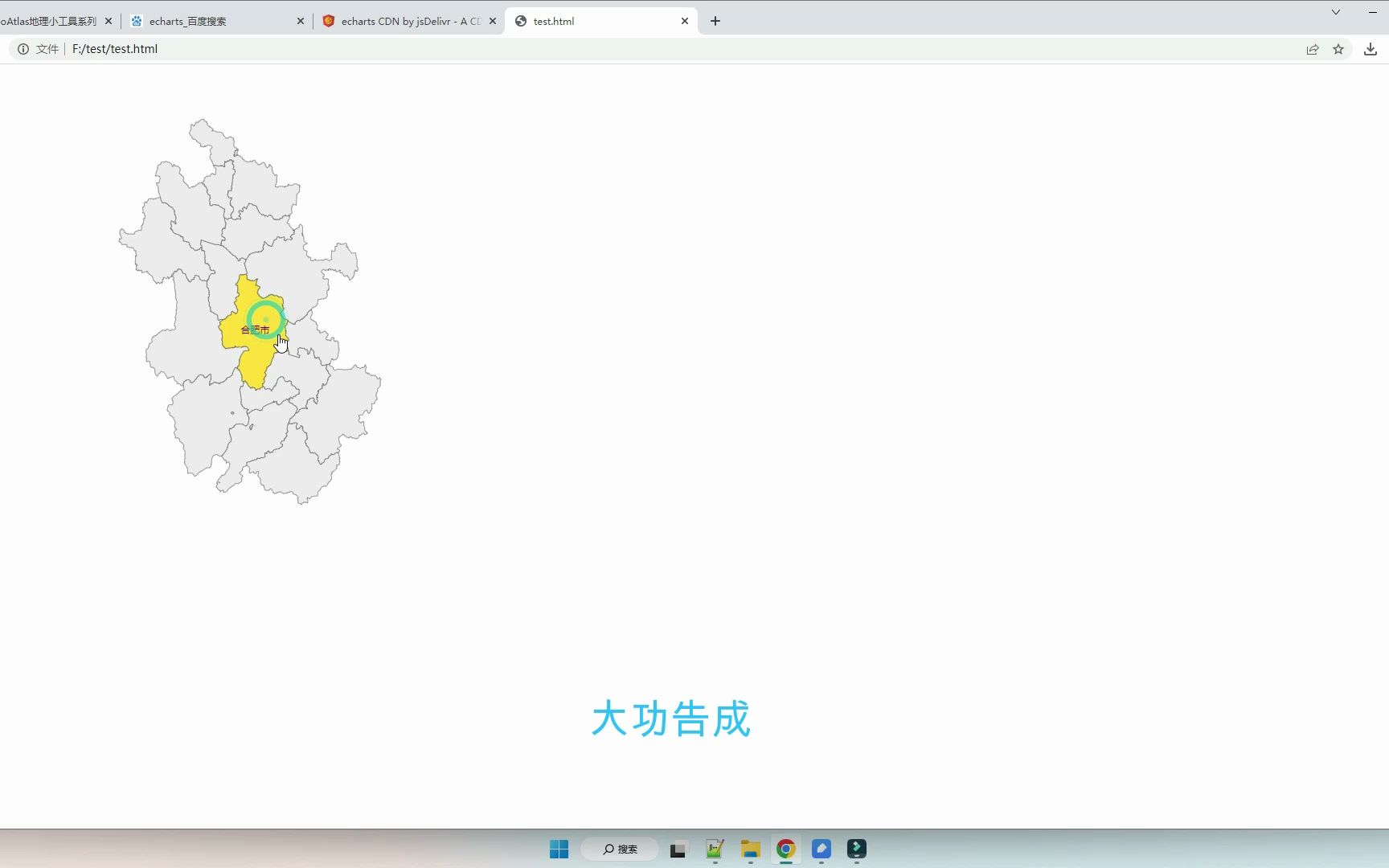1389x868 pixels.
Task: Click the 大功告成 text
Action: tap(671, 719)
